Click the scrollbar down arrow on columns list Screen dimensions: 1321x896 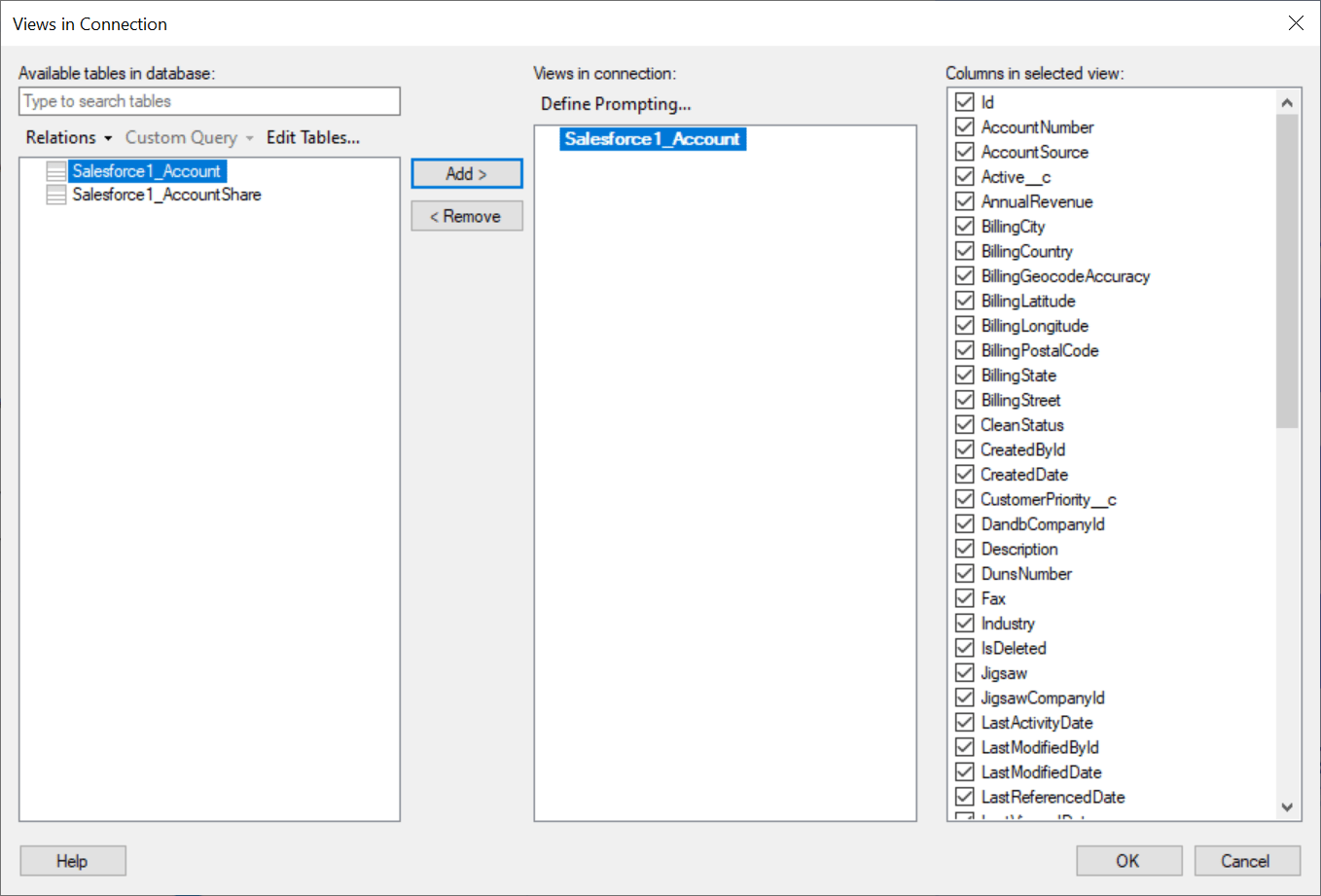click(x=1287, y=807)
